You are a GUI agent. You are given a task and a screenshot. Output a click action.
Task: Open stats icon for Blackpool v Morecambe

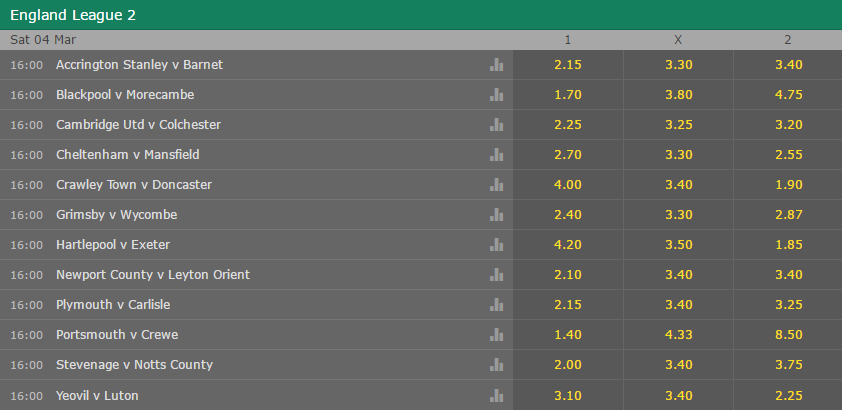[x=496, y=95]
